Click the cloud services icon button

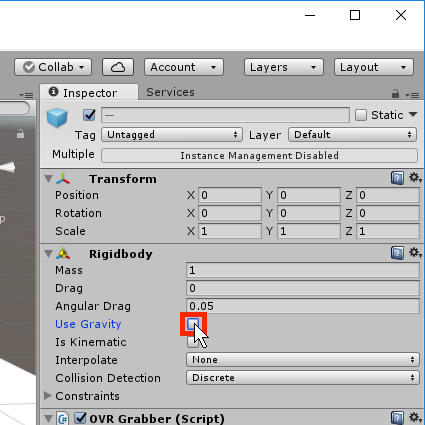pyautogui.click(x=118, y=67)
